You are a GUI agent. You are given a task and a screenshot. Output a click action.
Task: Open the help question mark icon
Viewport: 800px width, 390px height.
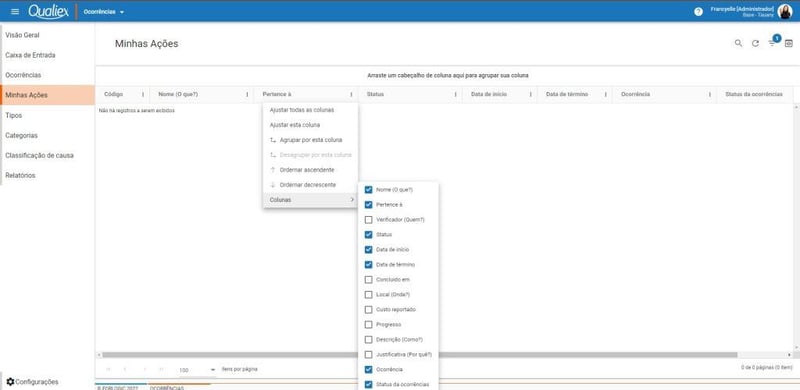(698, 12)
